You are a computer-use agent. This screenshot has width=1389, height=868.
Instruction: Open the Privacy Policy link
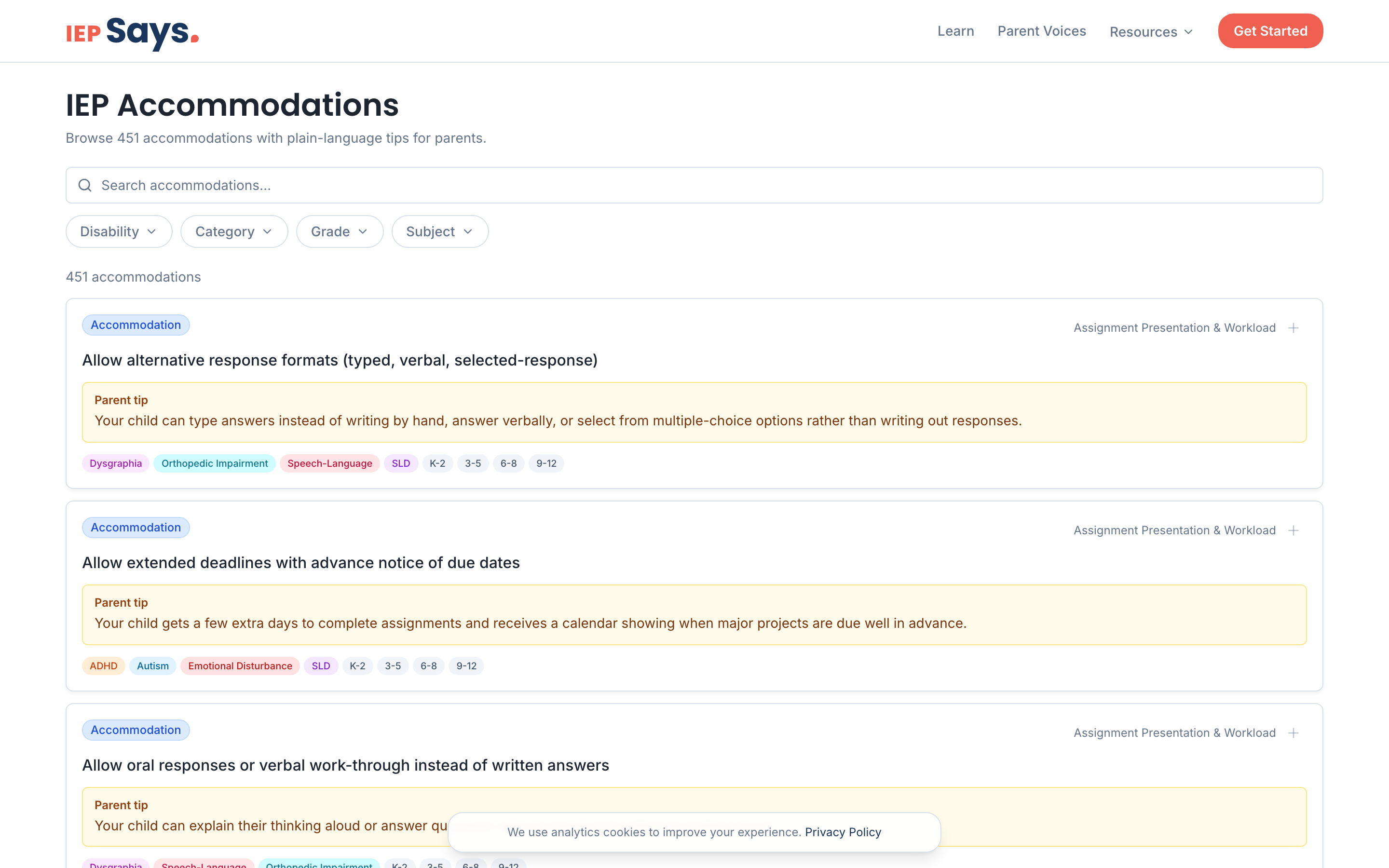(843, 832)
